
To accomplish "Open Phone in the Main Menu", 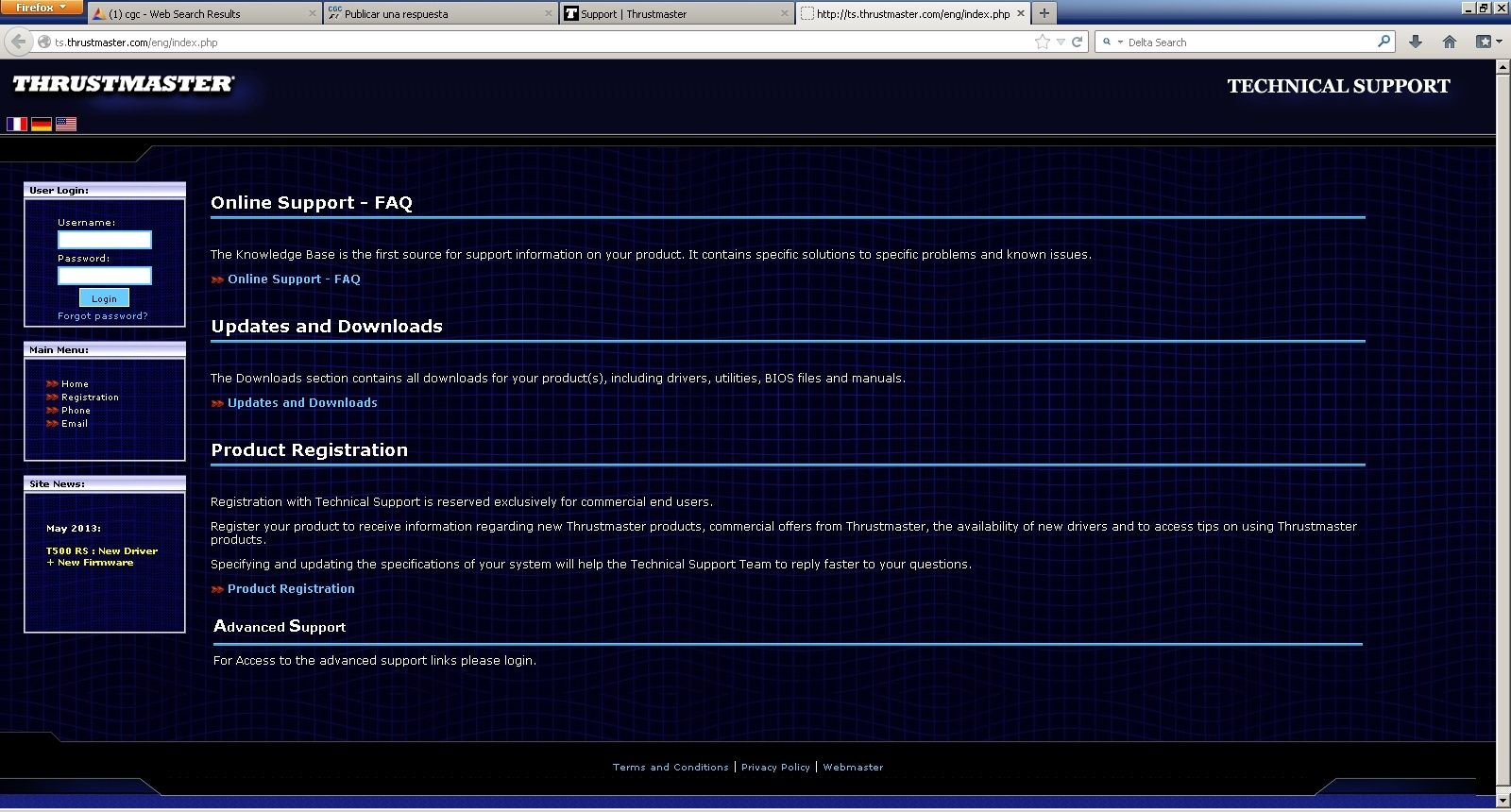I will point(76,411).
